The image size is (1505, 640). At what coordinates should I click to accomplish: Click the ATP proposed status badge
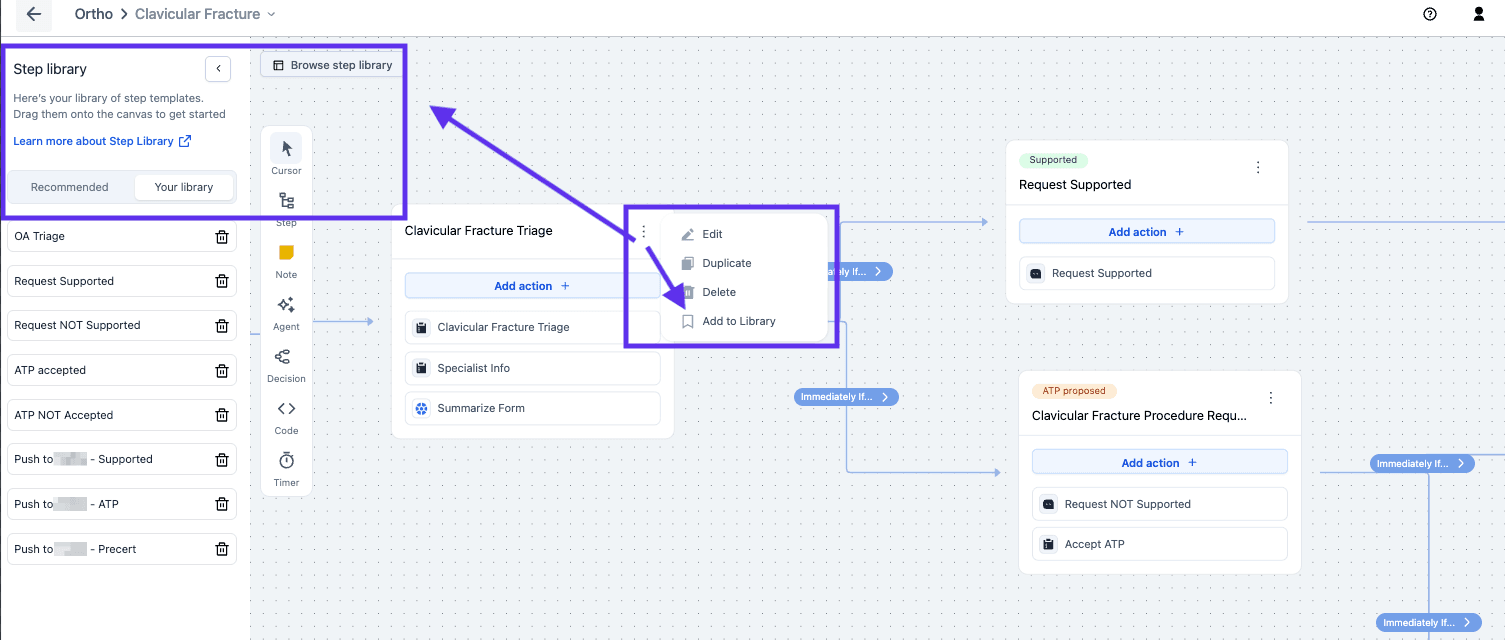tap(1074, 391)
